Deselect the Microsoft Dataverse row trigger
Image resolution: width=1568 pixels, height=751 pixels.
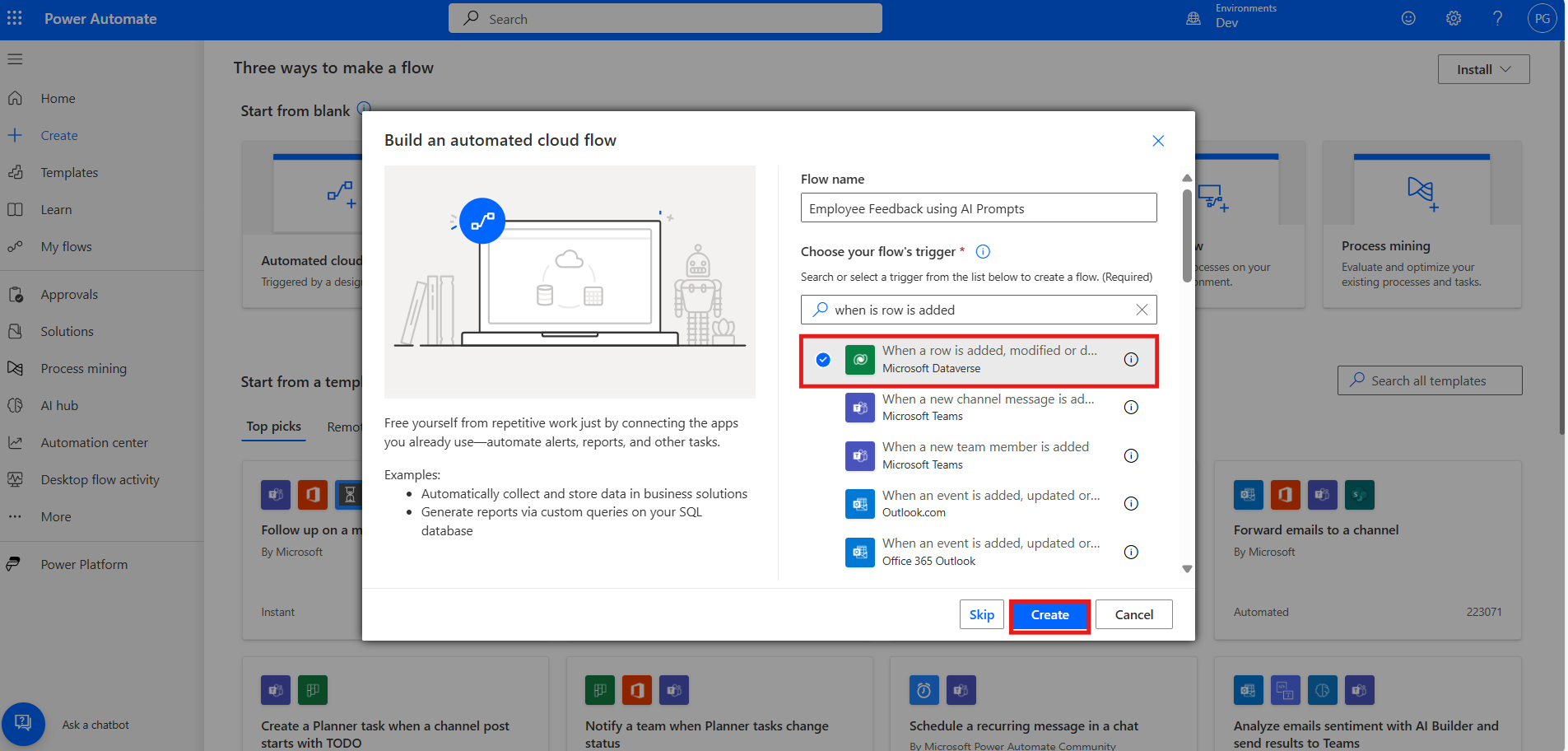point(823,360)
